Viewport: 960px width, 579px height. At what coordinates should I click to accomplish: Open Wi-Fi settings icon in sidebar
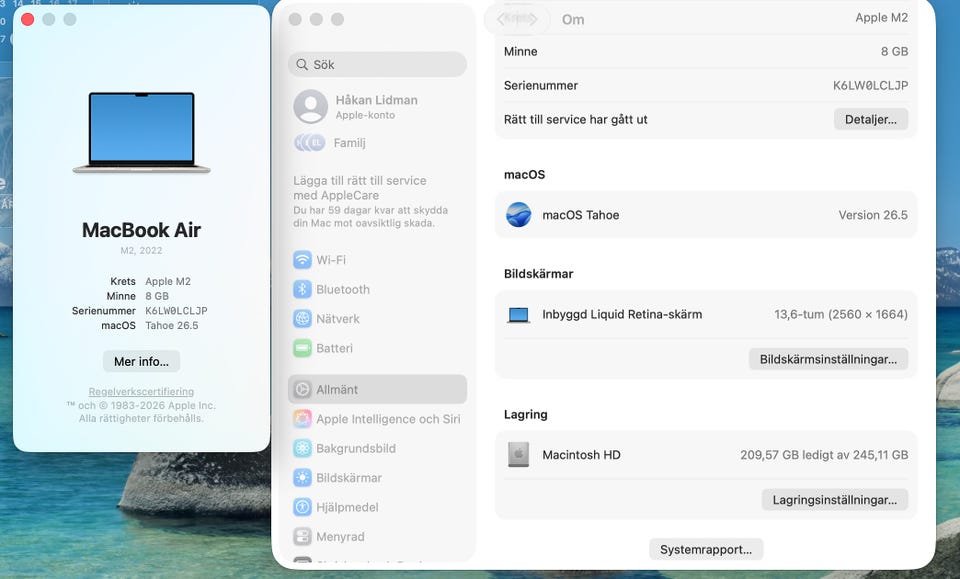[302, 260]
